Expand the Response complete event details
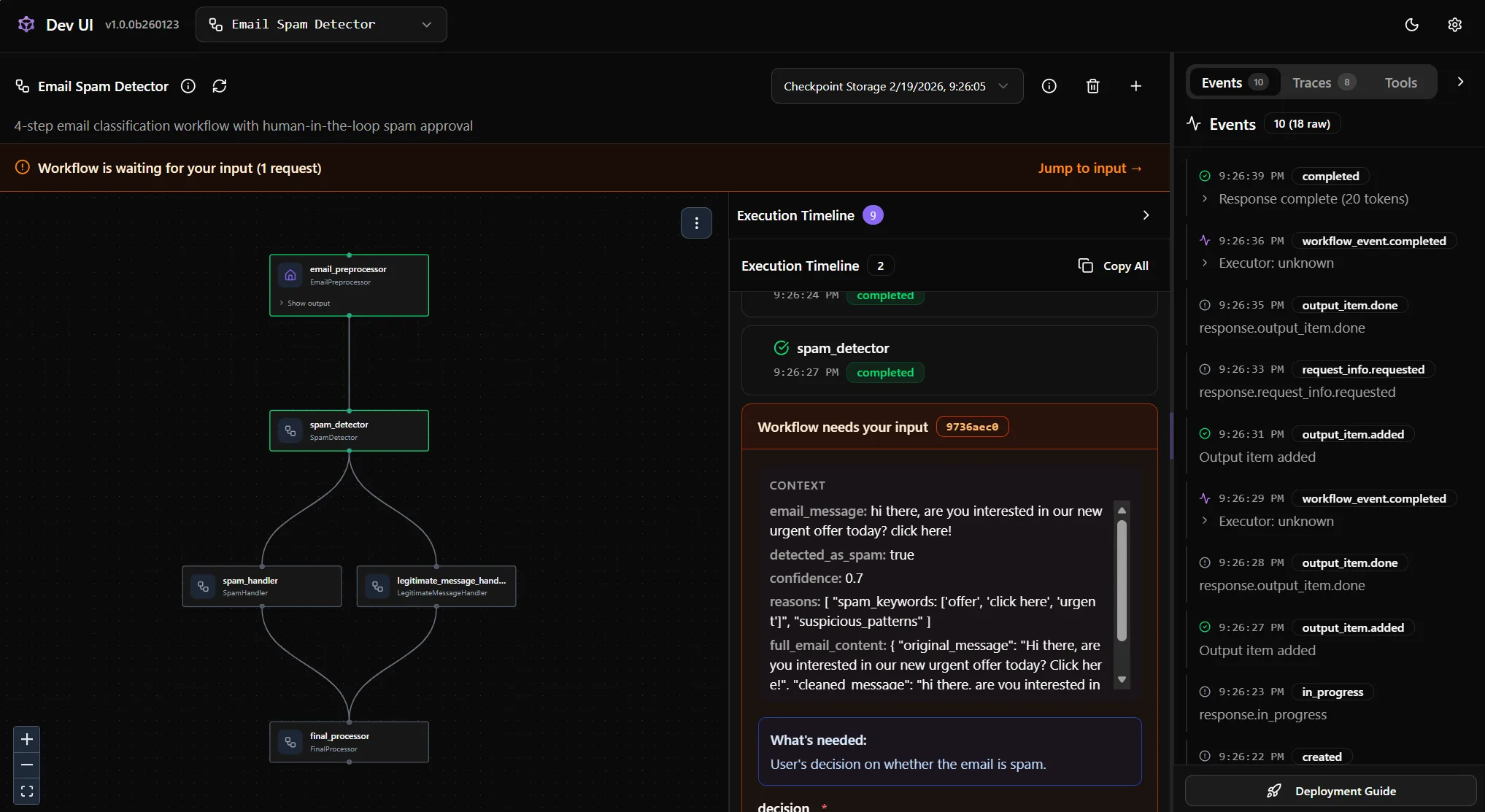1485x812 pixels. [1205, 199]
